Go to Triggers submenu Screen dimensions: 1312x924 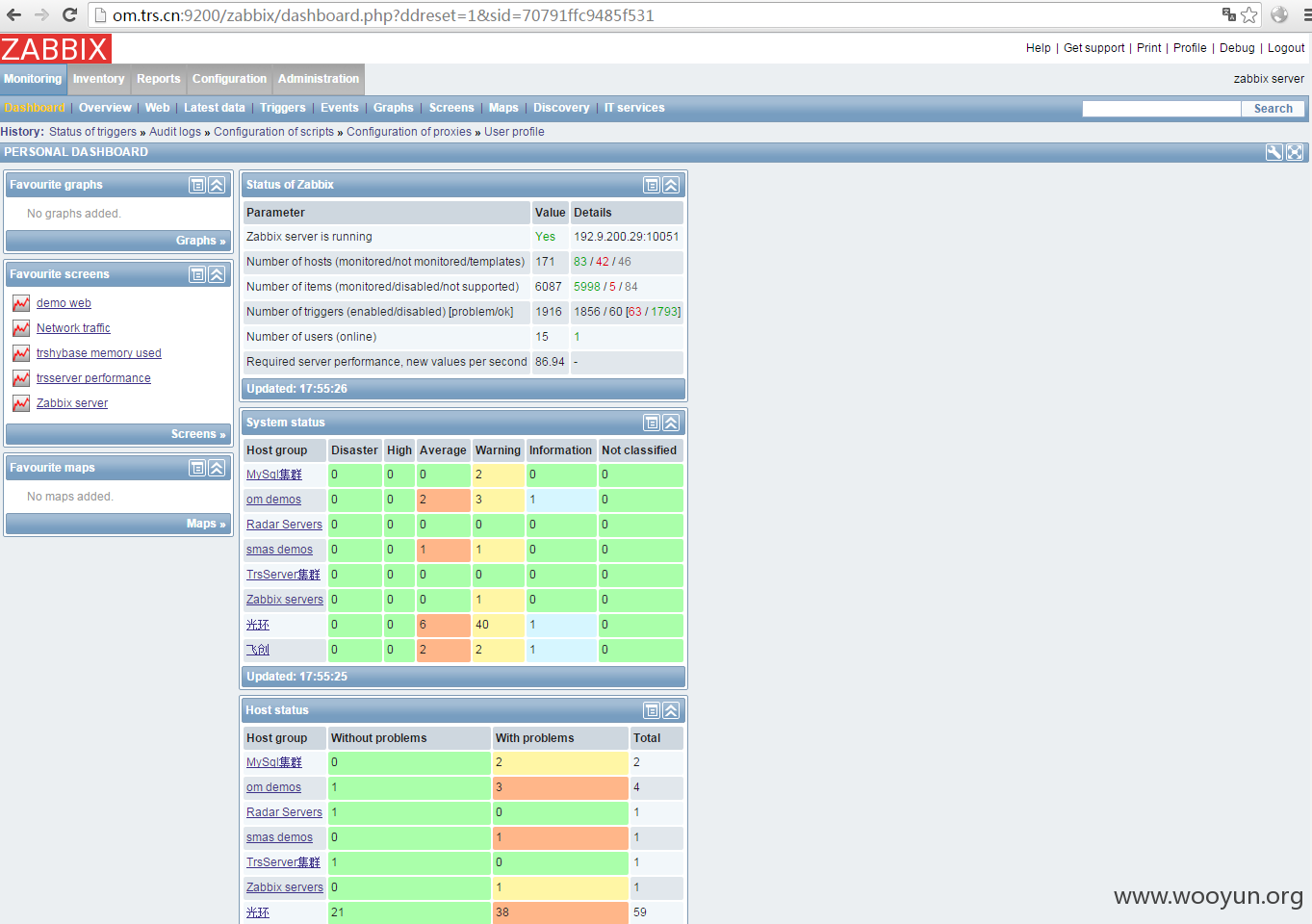(283, 108)
